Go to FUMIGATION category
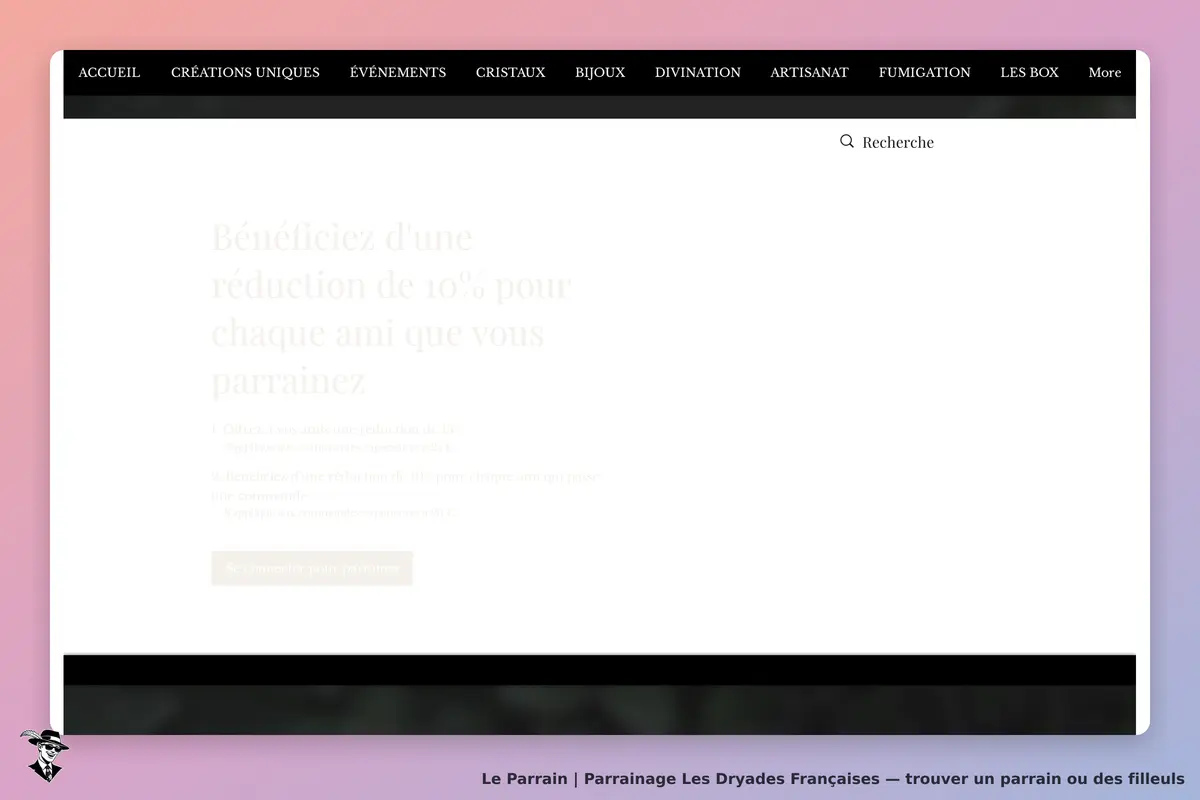The image size is (1200, 800). (x=924, y=73)
